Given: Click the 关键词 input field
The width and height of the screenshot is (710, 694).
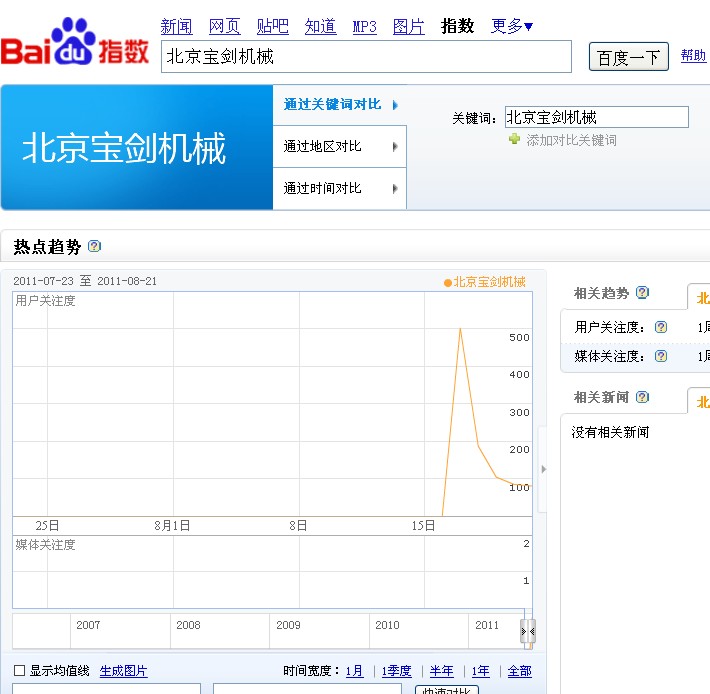Looking at the screenshot, I should click(597, 117).
